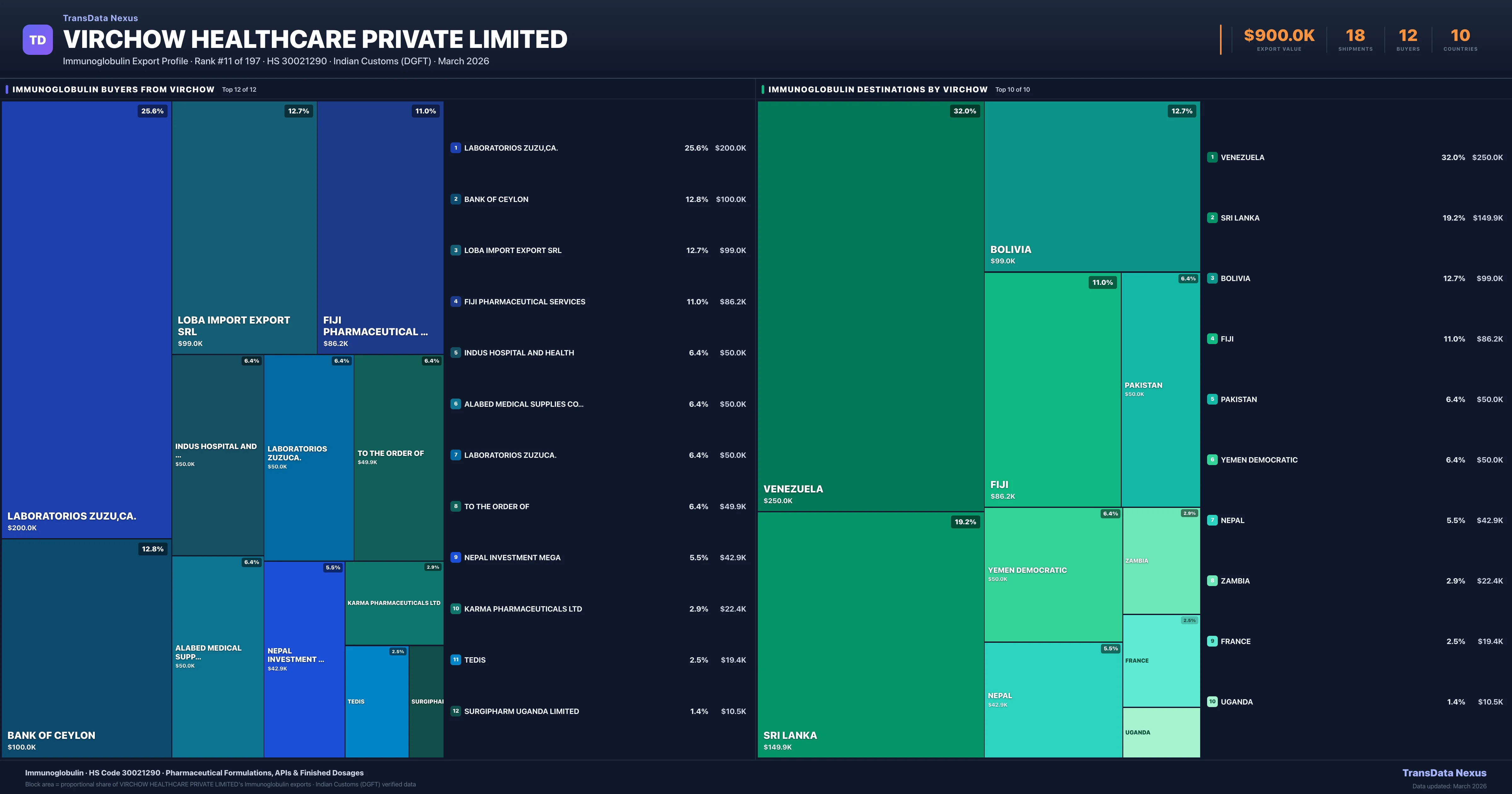Click rank badge 1 beside LABORATORIOS ZUZU,CA.
This screenshot has width=1512, height=794.
tap(455, 148)
